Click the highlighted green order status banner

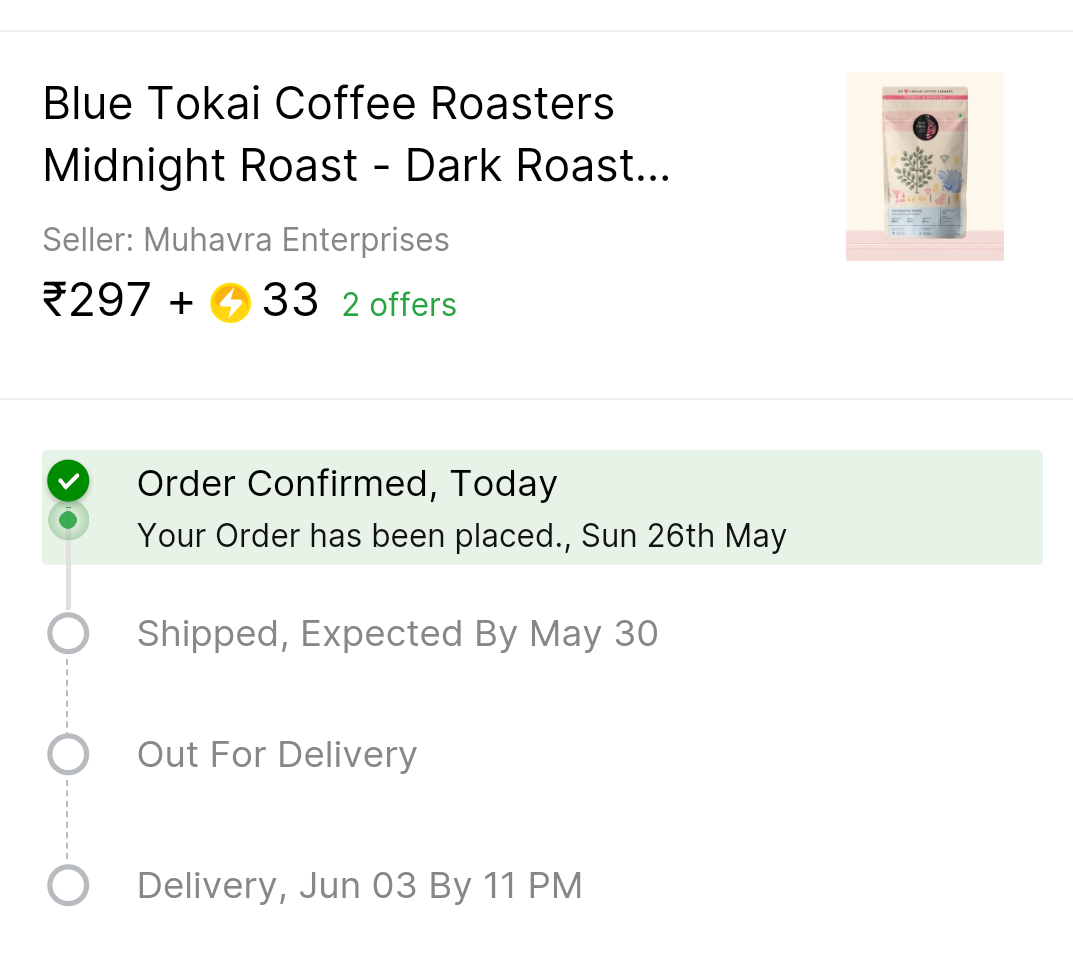542,508
